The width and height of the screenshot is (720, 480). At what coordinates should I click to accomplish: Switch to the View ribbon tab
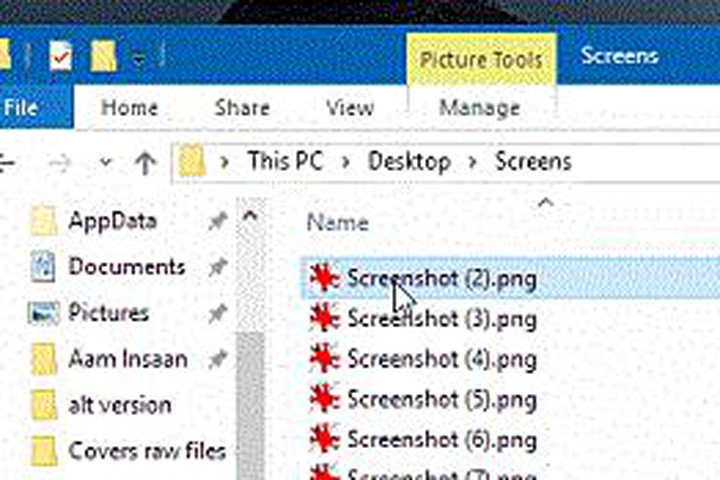click(350, 108)
